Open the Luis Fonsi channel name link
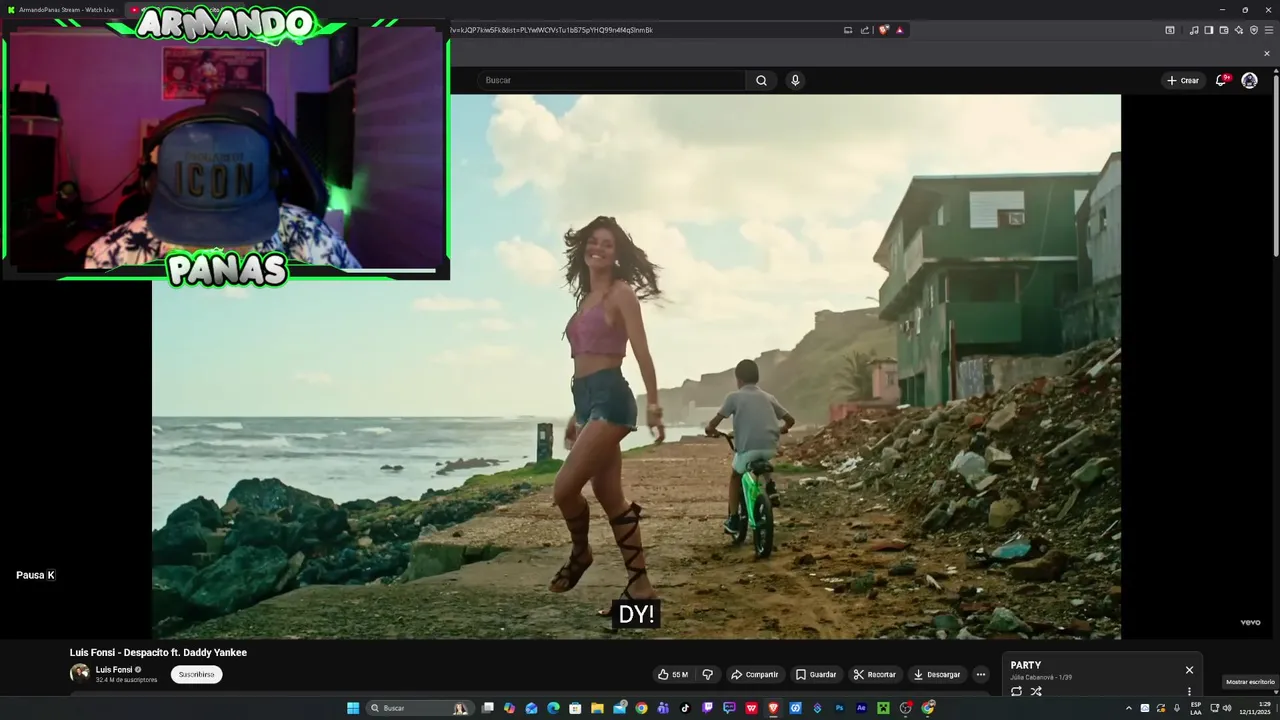This screenshot has width=1280, height=720. [114, 670]
